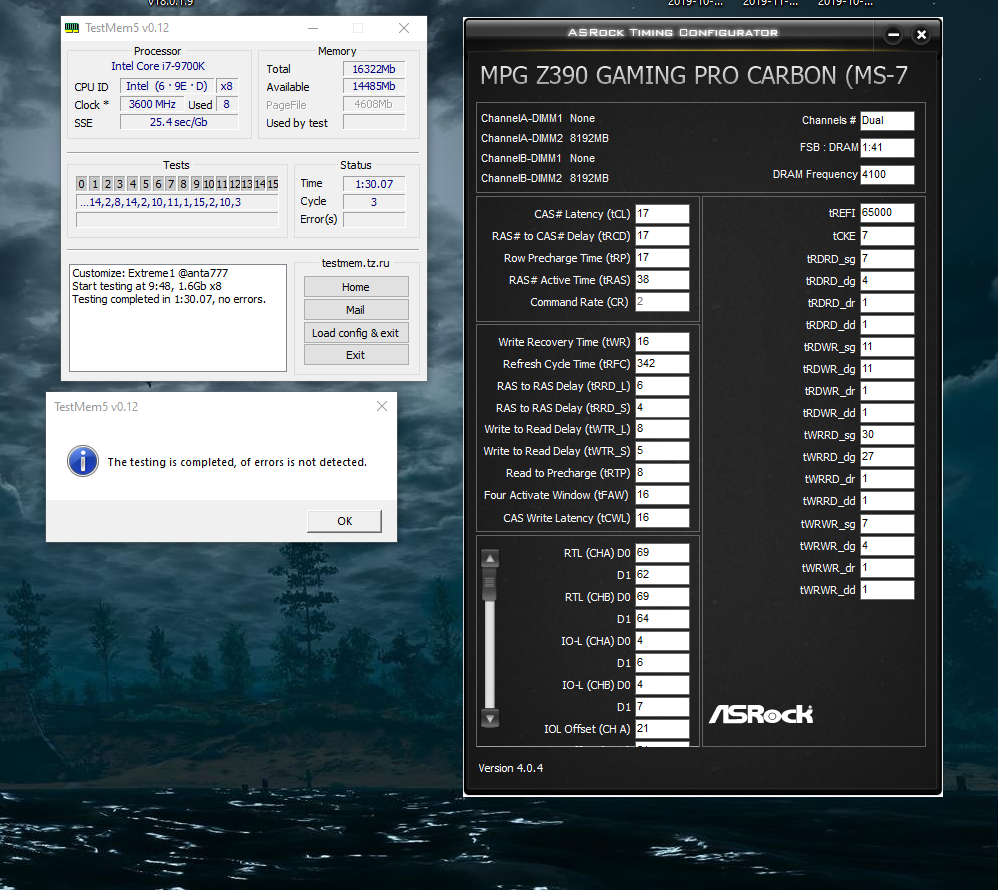Click the tWRWR_sg value field
This screenshot has width=998, height=890.
coord(887,524)
